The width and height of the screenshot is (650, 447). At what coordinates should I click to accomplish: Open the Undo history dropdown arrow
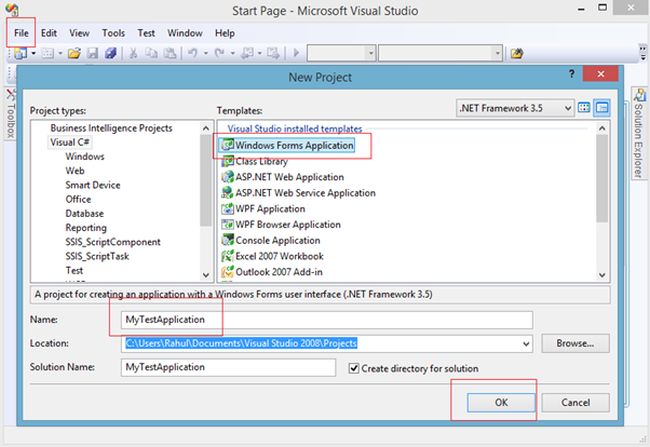(205, 53)
